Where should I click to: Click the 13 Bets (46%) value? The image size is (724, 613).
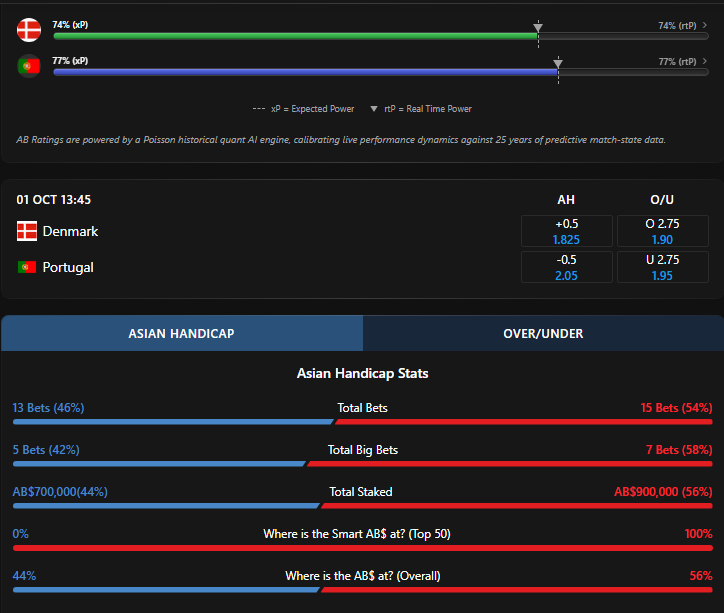48,408
